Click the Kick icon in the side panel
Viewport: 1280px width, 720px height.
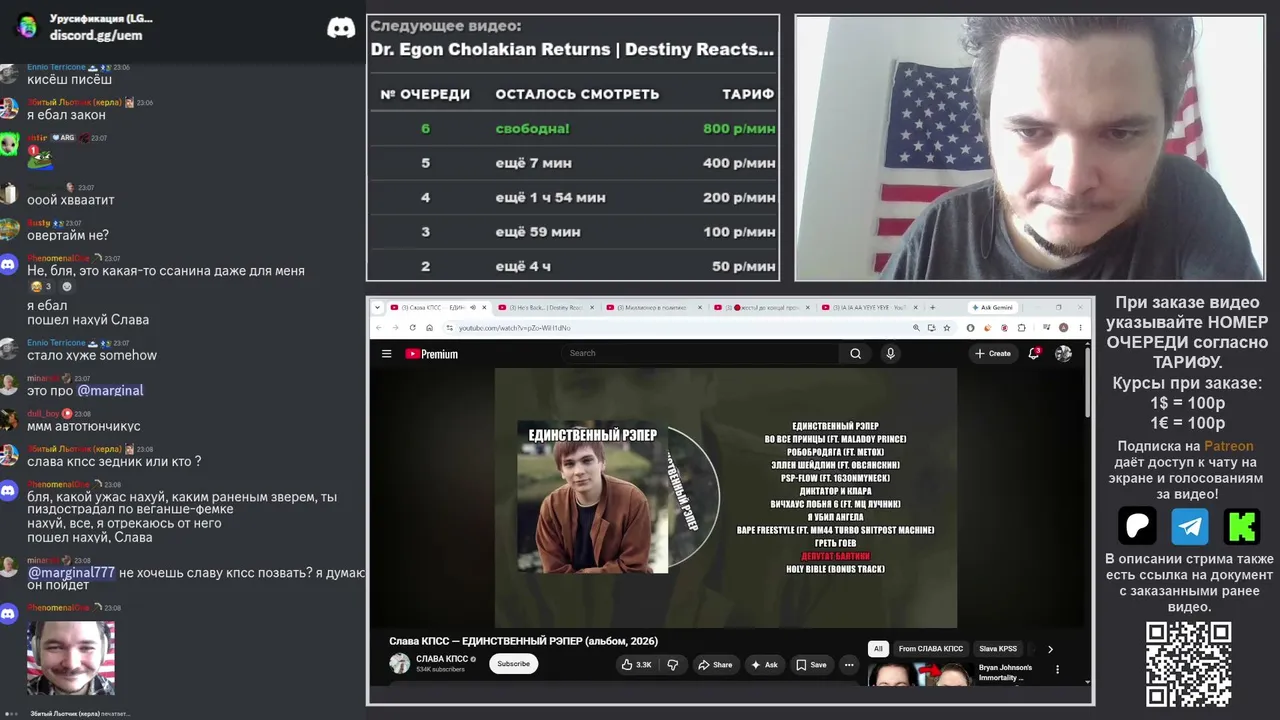(x=1242, y=526)
